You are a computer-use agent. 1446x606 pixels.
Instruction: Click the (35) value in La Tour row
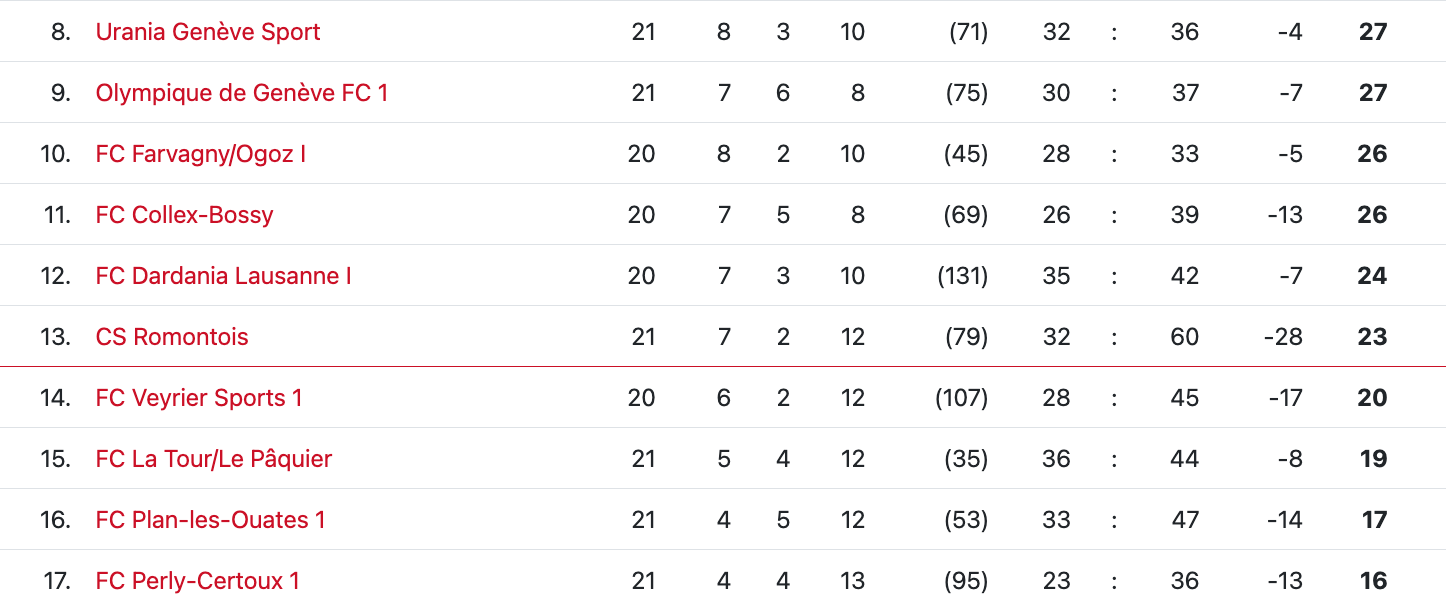(x=966, y=459)
